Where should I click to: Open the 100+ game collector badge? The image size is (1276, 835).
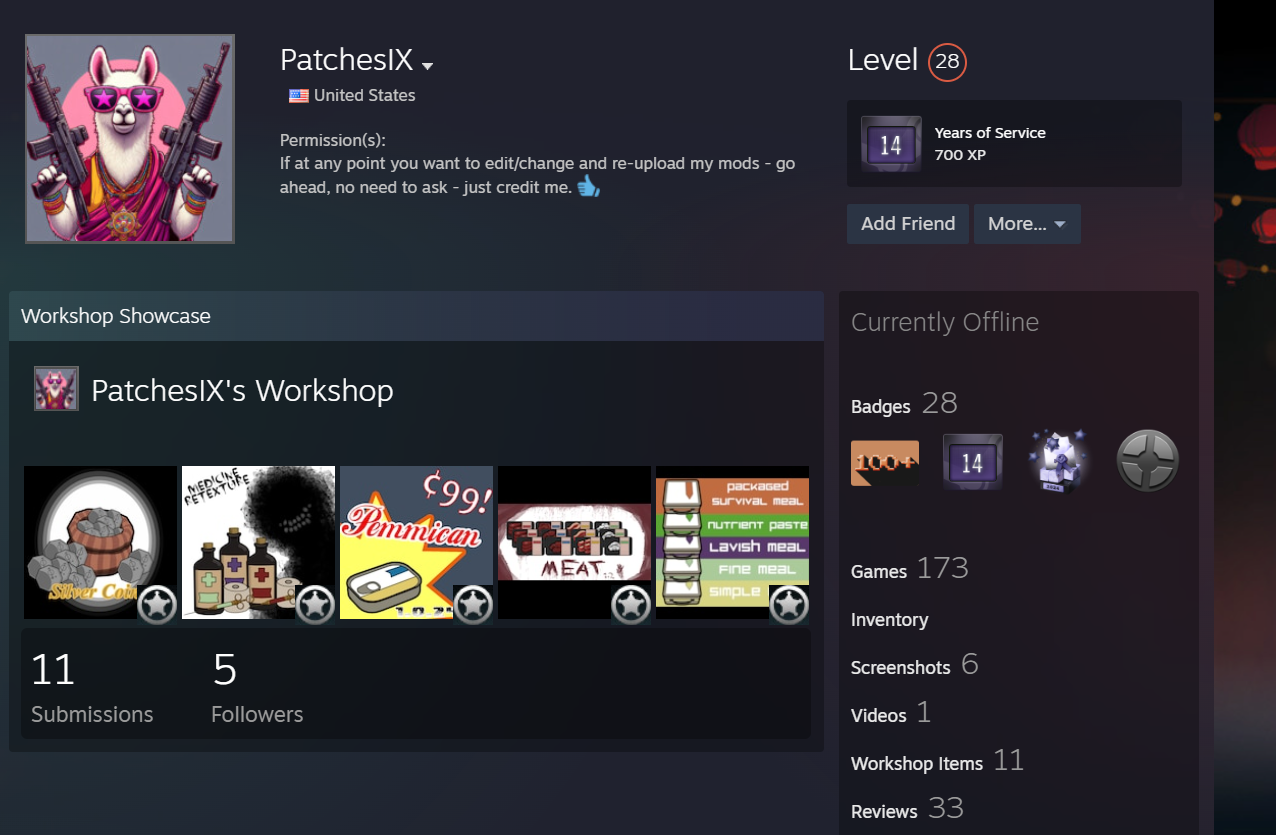pyautogui.click(x=885, y=463)
